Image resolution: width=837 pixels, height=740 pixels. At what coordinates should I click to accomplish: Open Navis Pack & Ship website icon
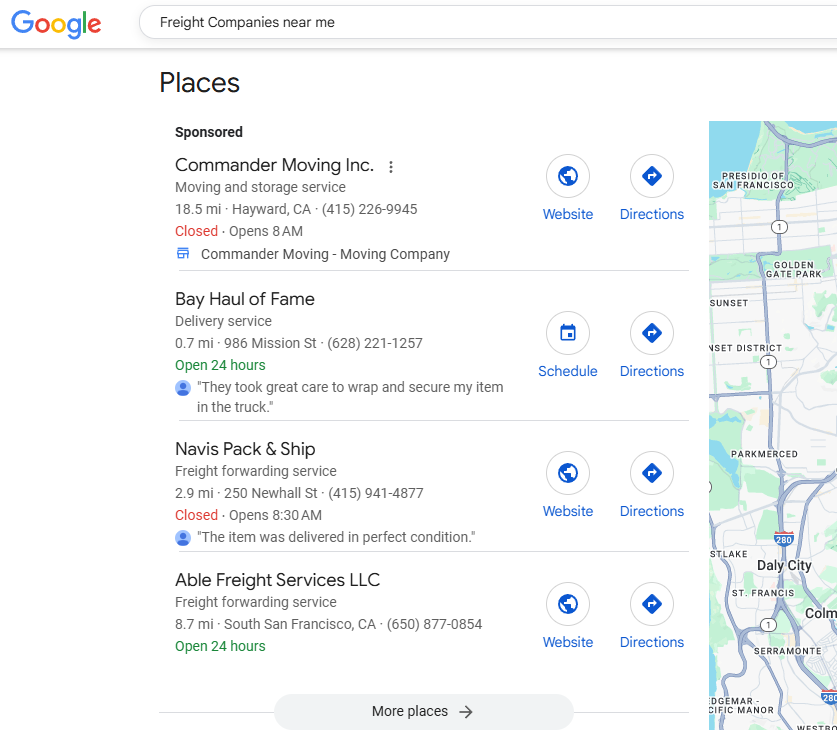[x=567, y=474]
